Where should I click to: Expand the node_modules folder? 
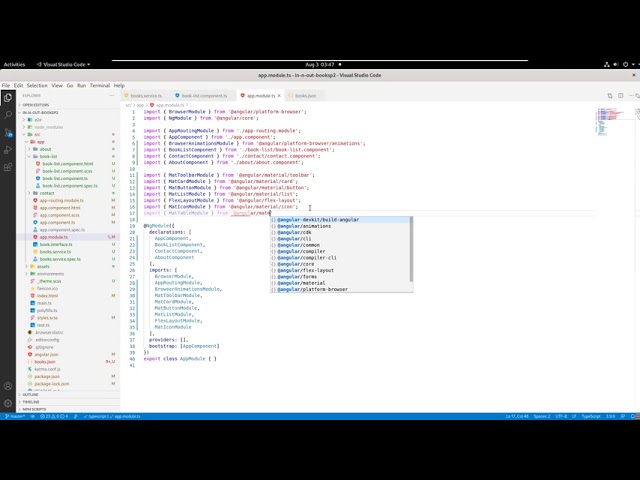[49, 127]
